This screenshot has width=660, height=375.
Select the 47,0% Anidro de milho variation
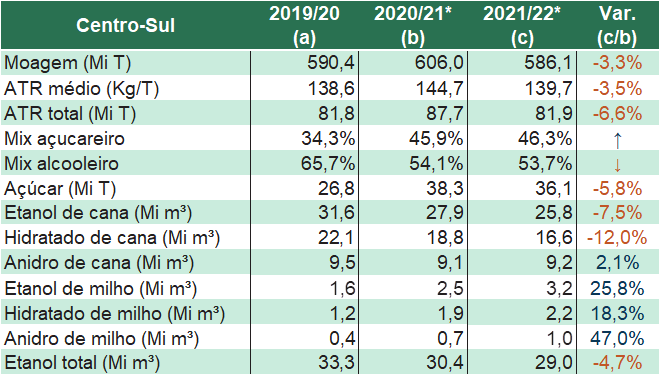click(x=617, y=338)
